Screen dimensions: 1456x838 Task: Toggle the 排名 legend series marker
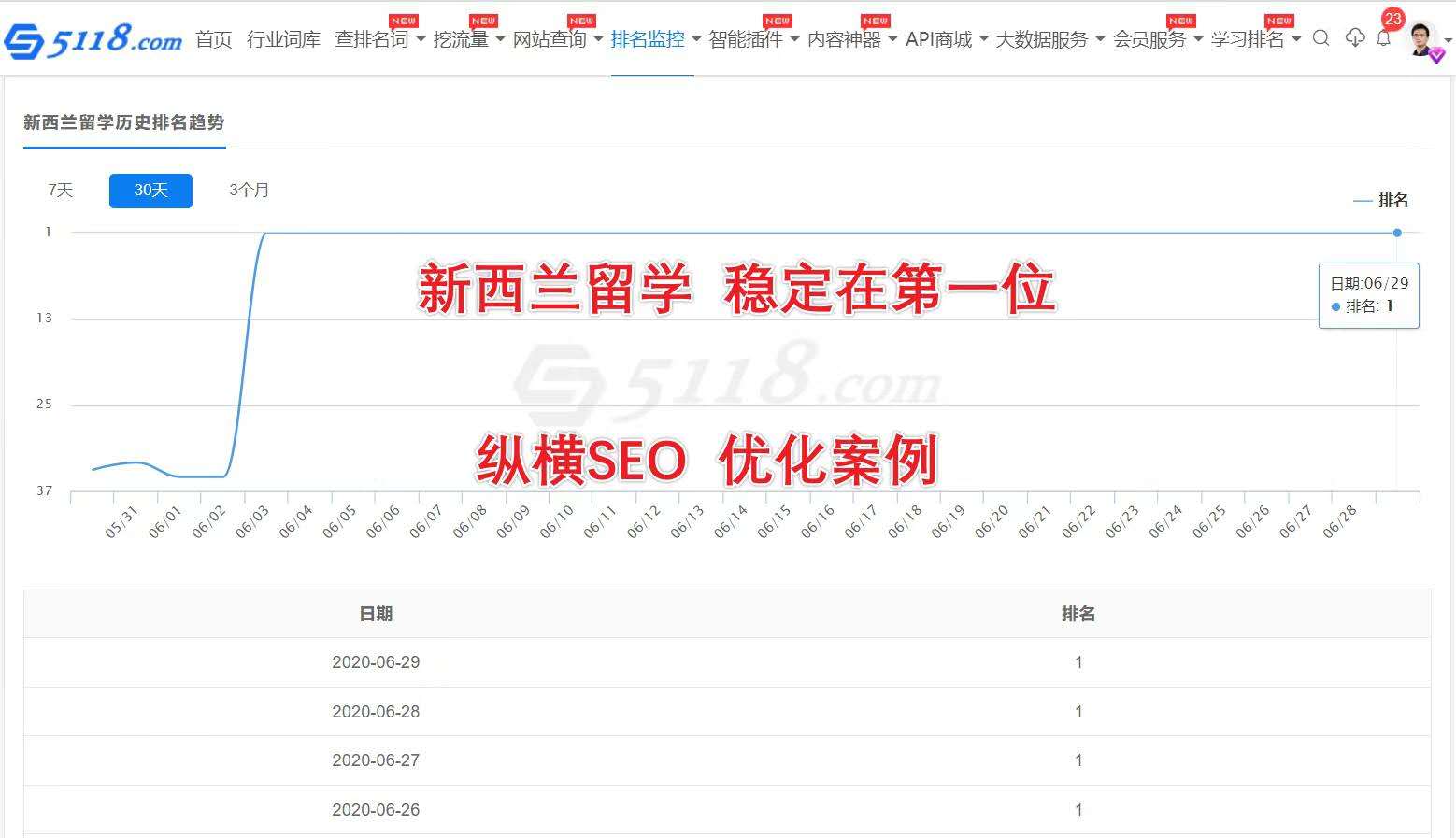[1380, 200]
